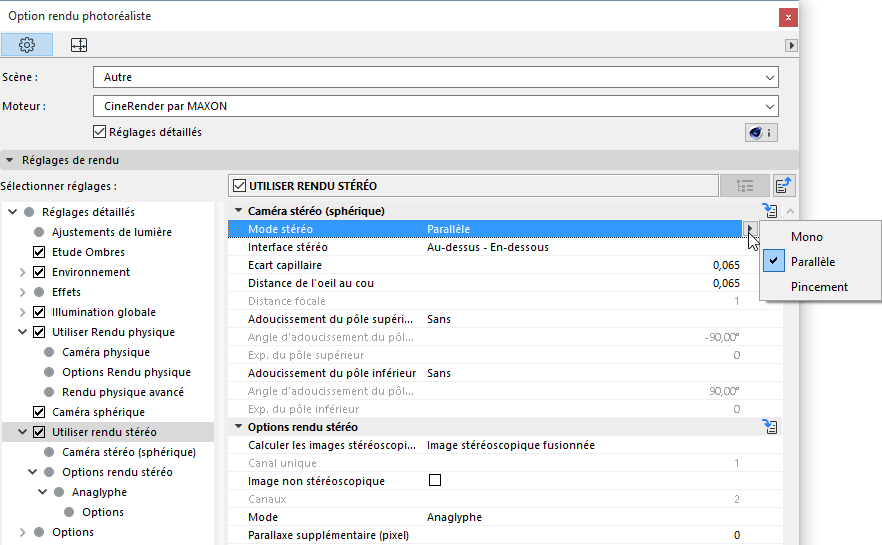Toggle Illumination globale checkbox

coord(39,312)
